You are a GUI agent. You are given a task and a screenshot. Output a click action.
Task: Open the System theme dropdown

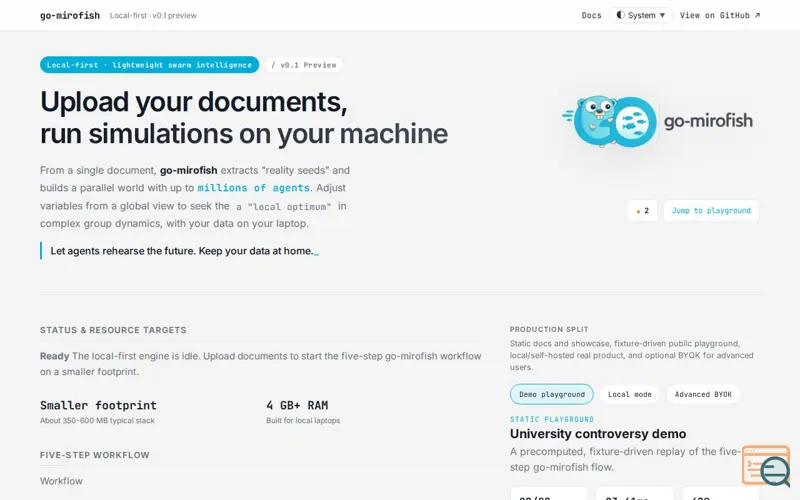641,15
